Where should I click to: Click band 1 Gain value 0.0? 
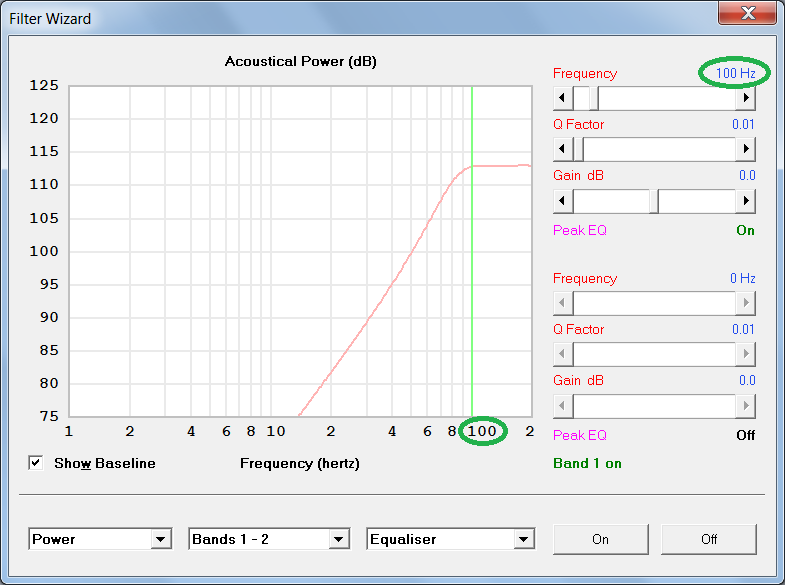pos(747,176)
